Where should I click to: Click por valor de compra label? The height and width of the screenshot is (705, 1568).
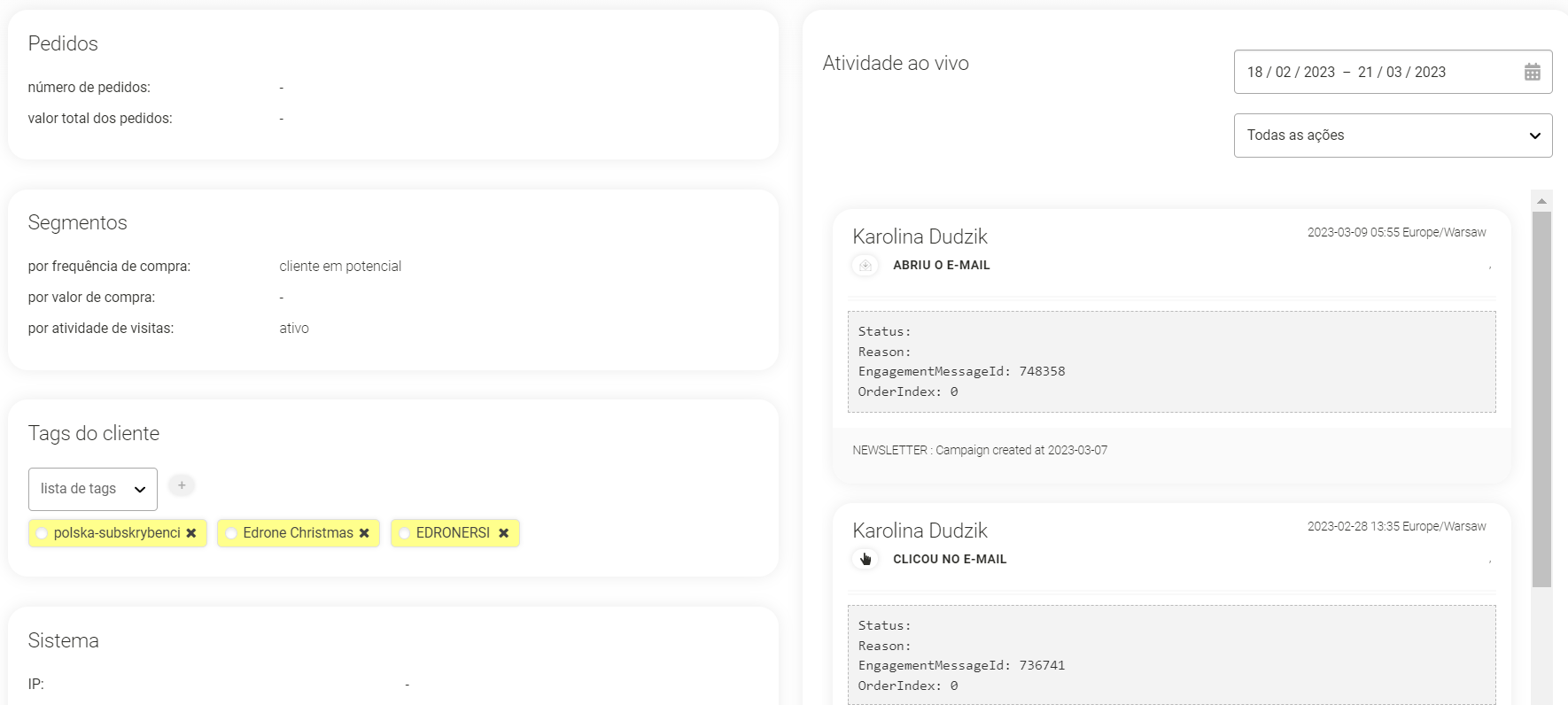91,297
